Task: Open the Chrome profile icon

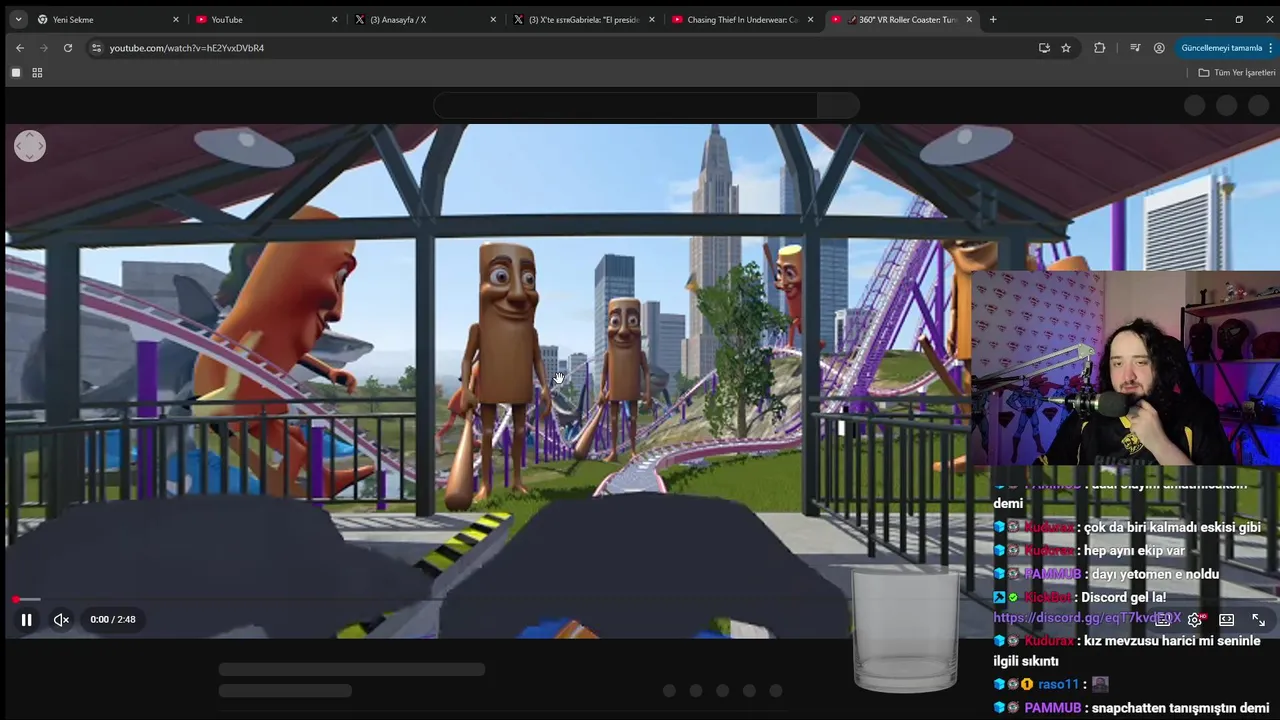Action: 1159,48
